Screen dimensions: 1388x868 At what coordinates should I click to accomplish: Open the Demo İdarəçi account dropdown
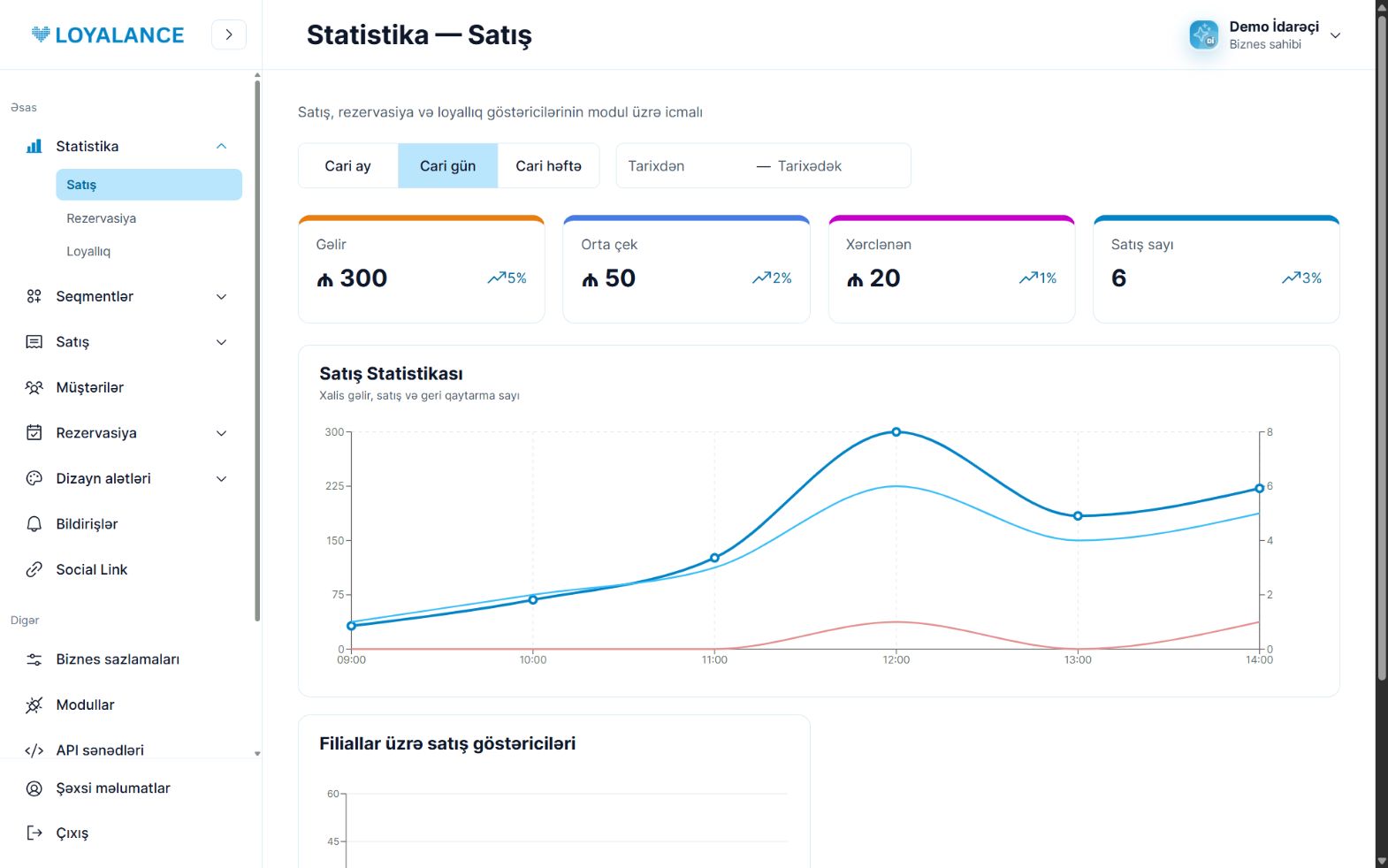click(x=1335, y=35)
